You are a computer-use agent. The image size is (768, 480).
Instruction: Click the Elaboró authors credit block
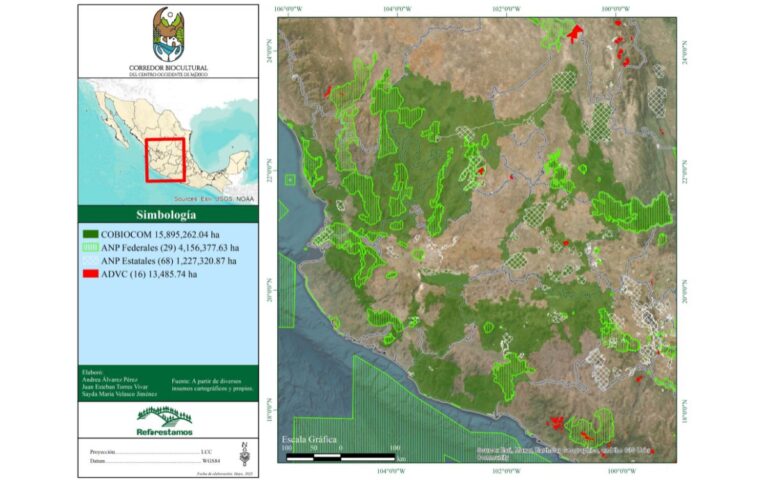tap(120, 383)
